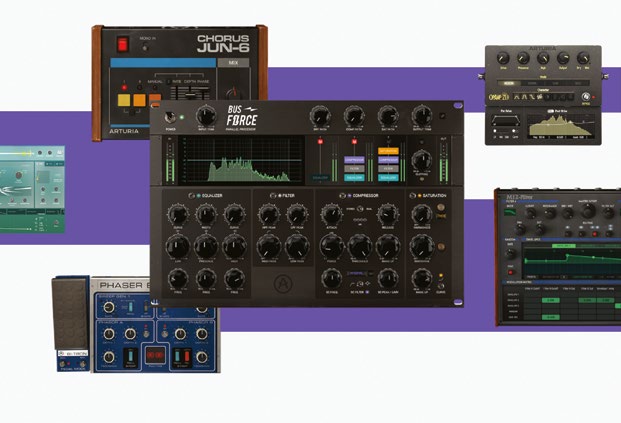This screenshot has height=423, width=621.
Task: Click the Filter HPF Peak knob
Action: coord(269,215)
